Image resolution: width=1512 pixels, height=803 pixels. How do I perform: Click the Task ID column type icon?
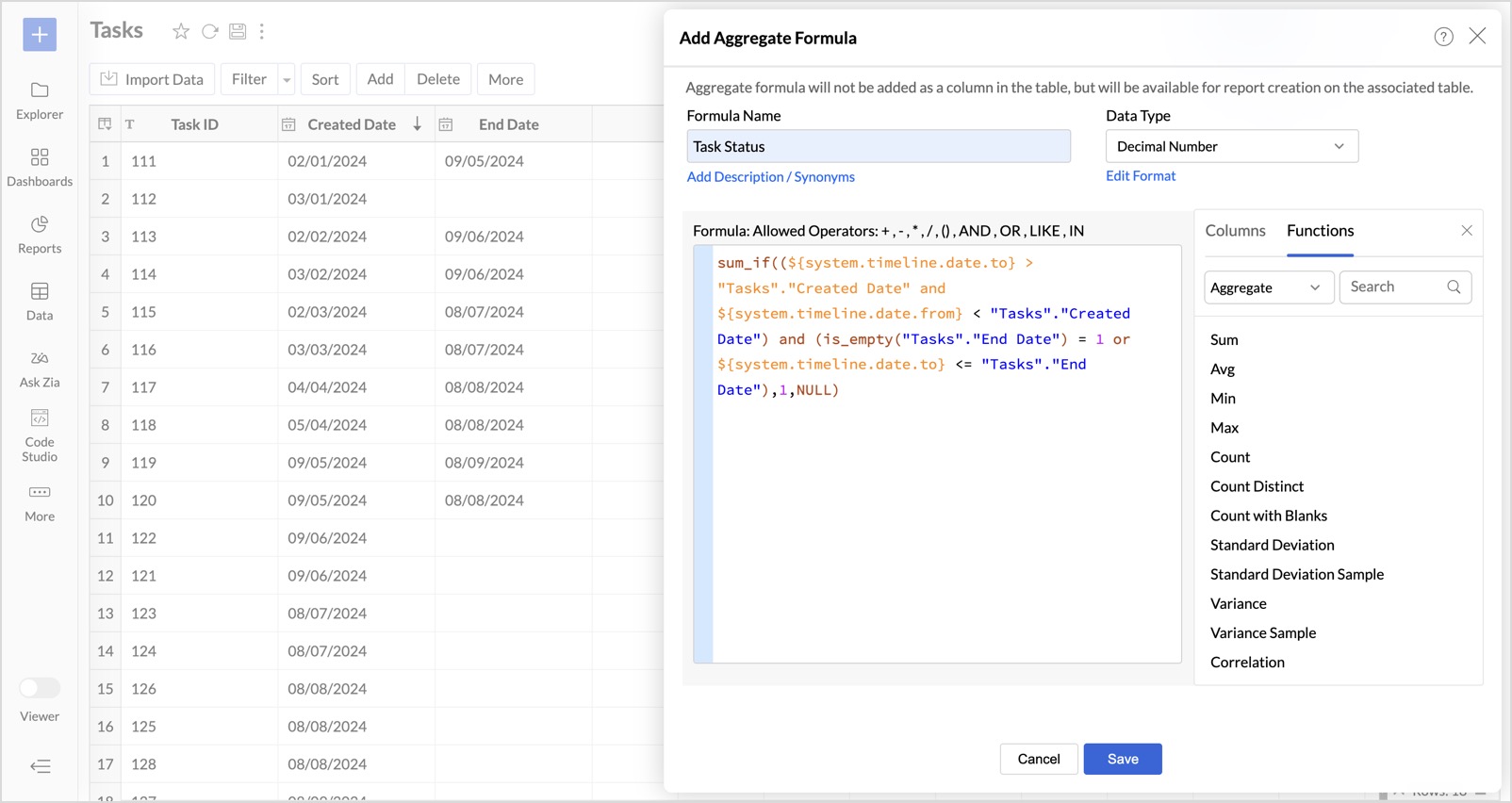[x=130, y=124]
